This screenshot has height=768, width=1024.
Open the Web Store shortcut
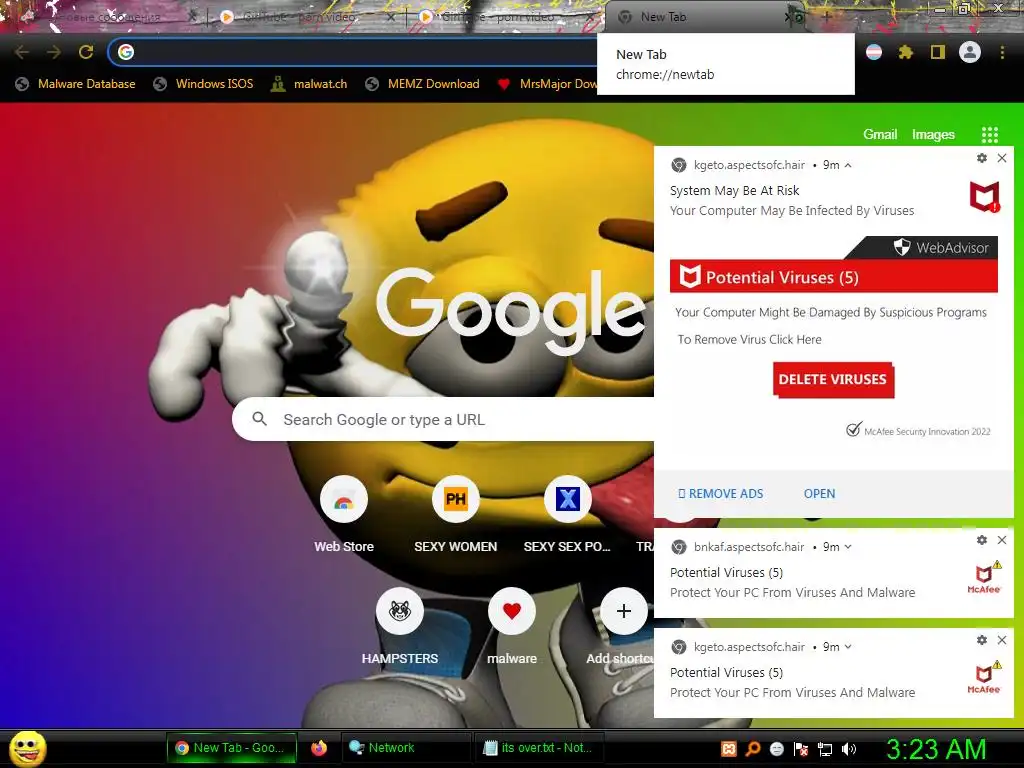pyautogui.click(x=344, y=515)
